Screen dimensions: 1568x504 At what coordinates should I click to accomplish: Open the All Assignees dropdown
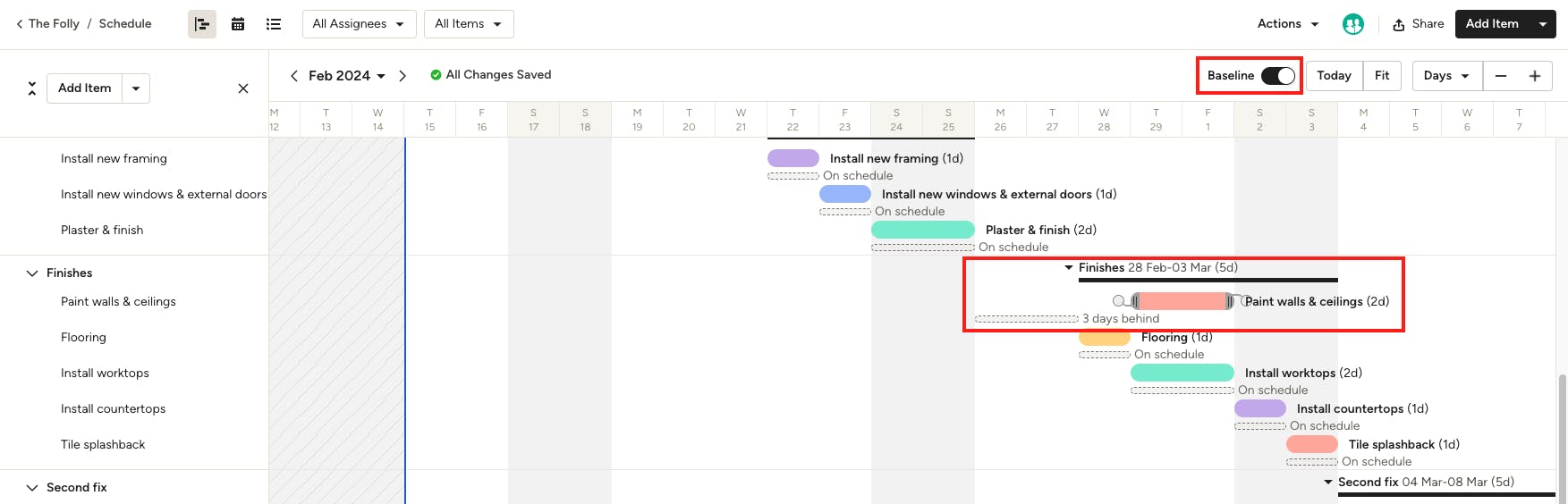click(x=359, y=24)
